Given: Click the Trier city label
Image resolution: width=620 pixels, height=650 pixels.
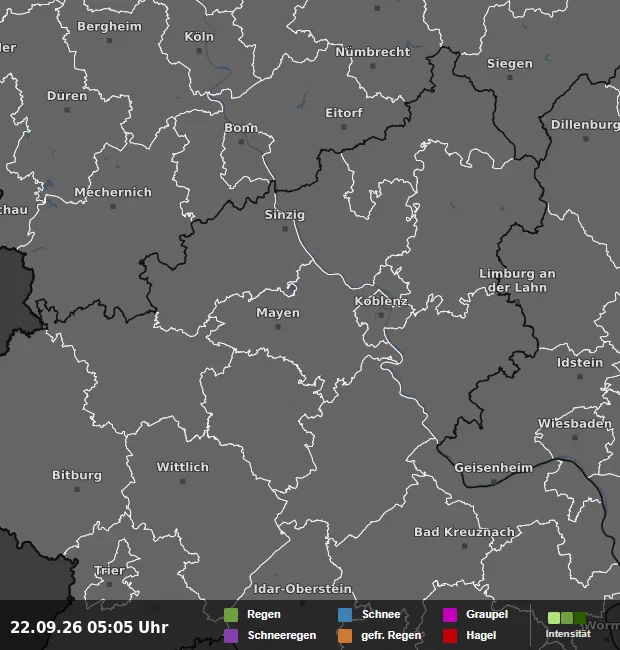Looking at the screenshot, I should click(109, 570).
